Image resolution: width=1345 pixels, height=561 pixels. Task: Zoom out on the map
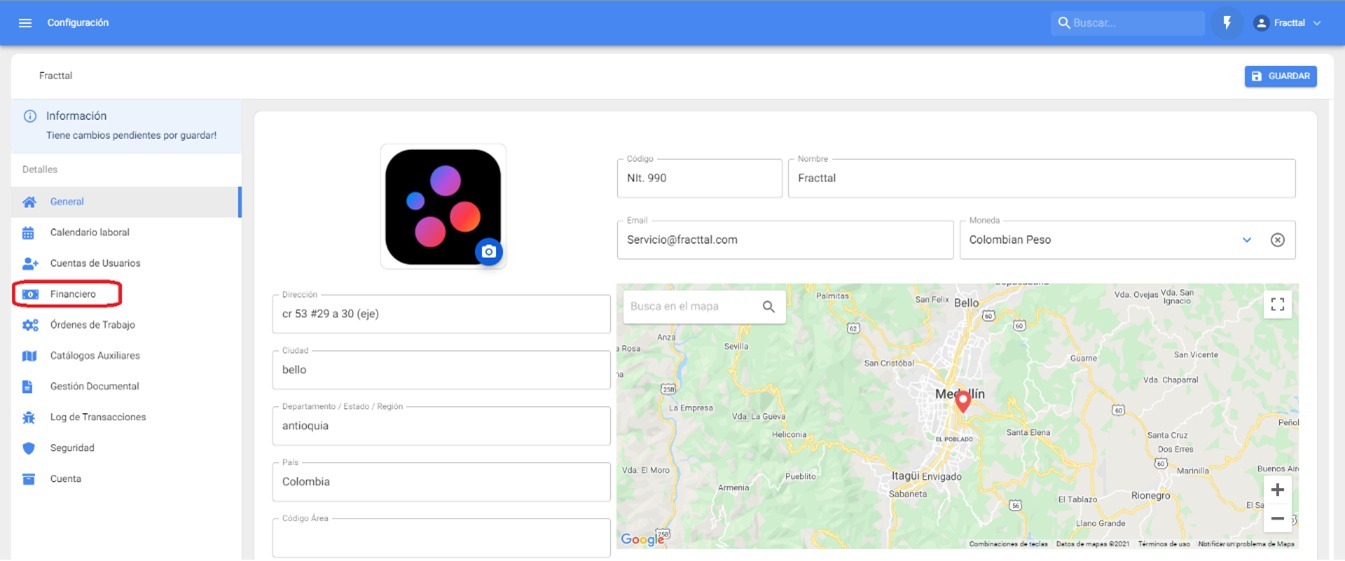(1277, 519)
